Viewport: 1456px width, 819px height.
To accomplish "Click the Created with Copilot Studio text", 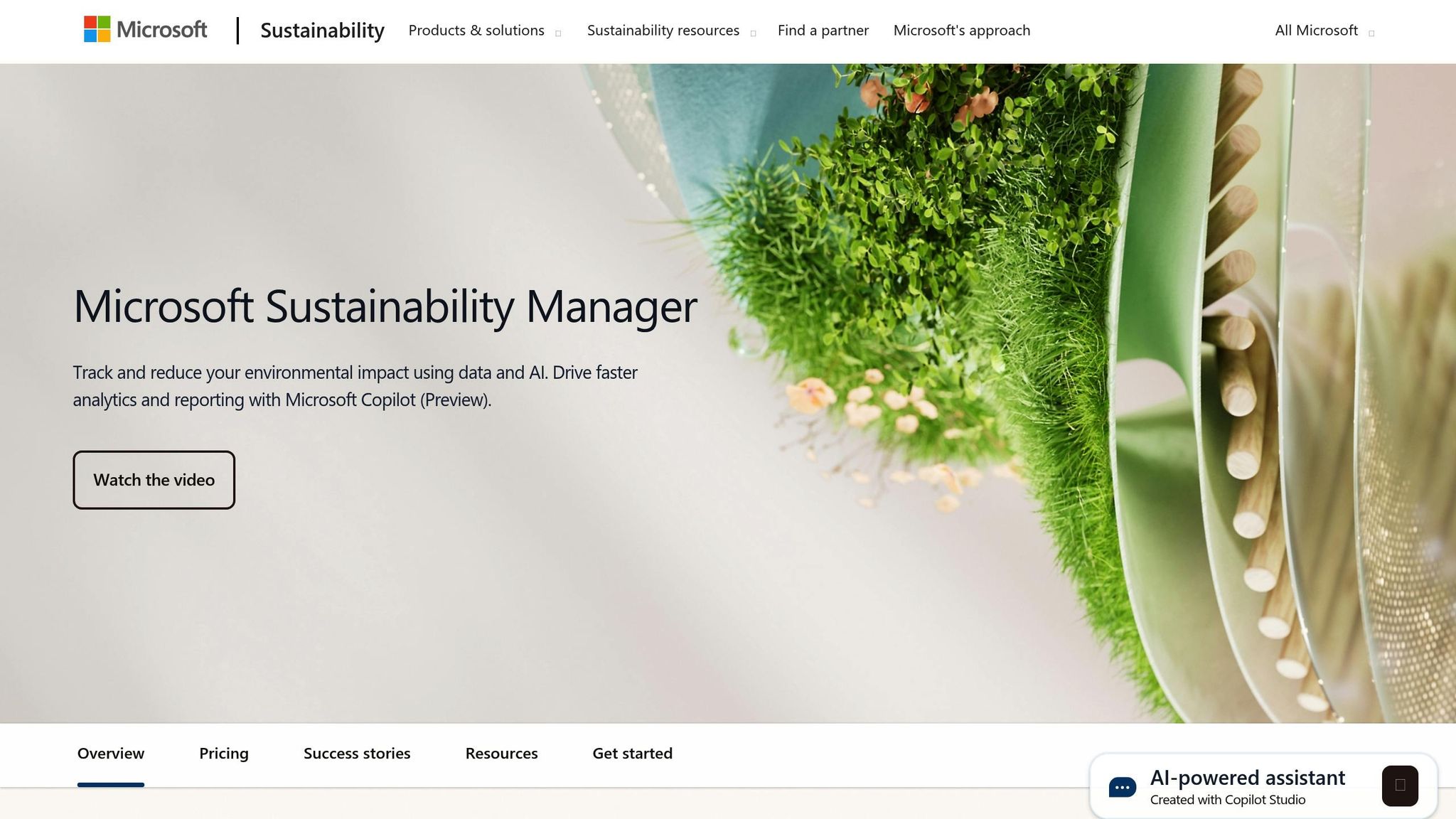I will coord(1228,800).
